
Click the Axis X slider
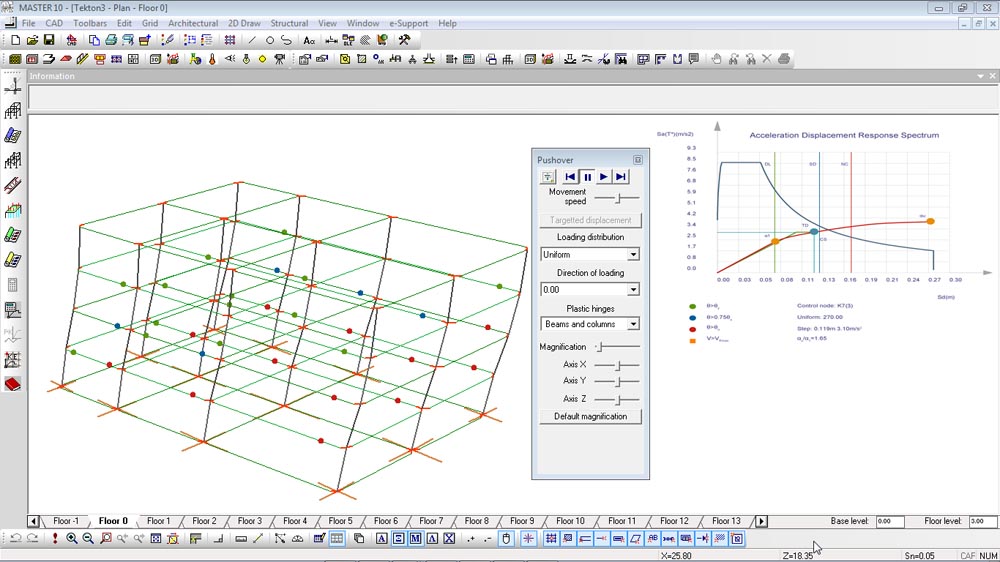click(x=617, y=365)
